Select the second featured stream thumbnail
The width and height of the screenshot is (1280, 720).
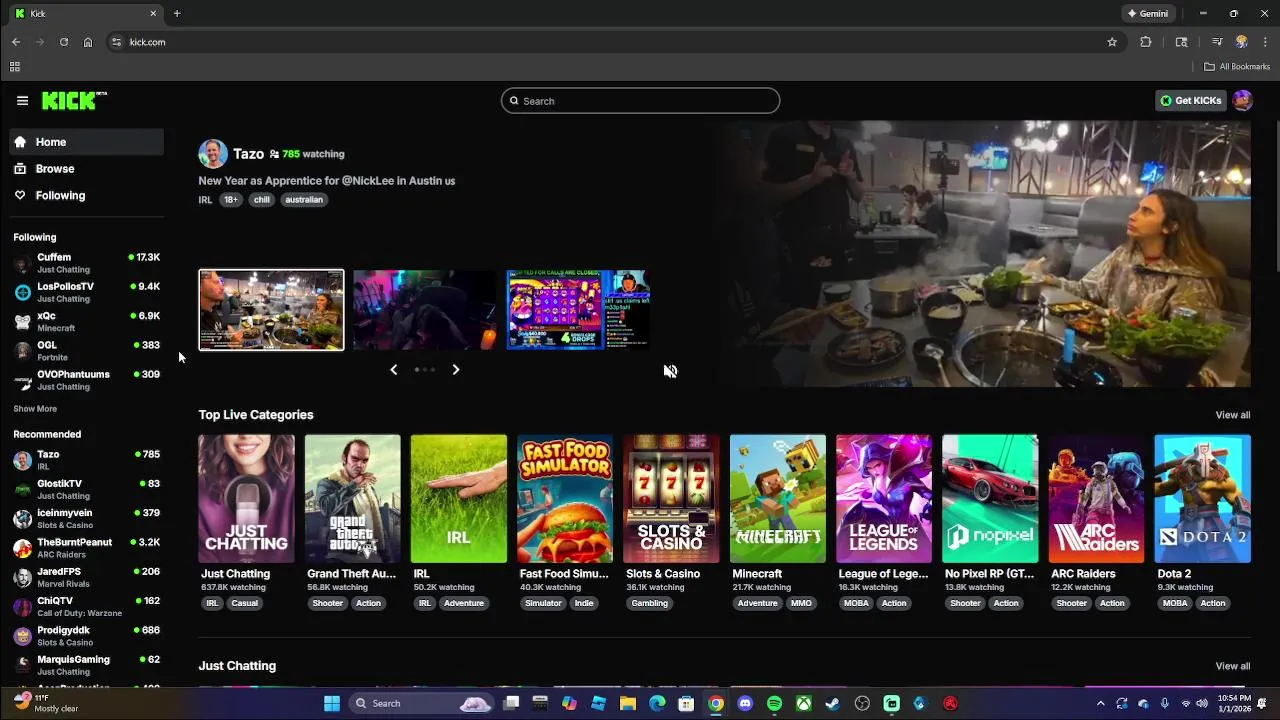point(424,310)
